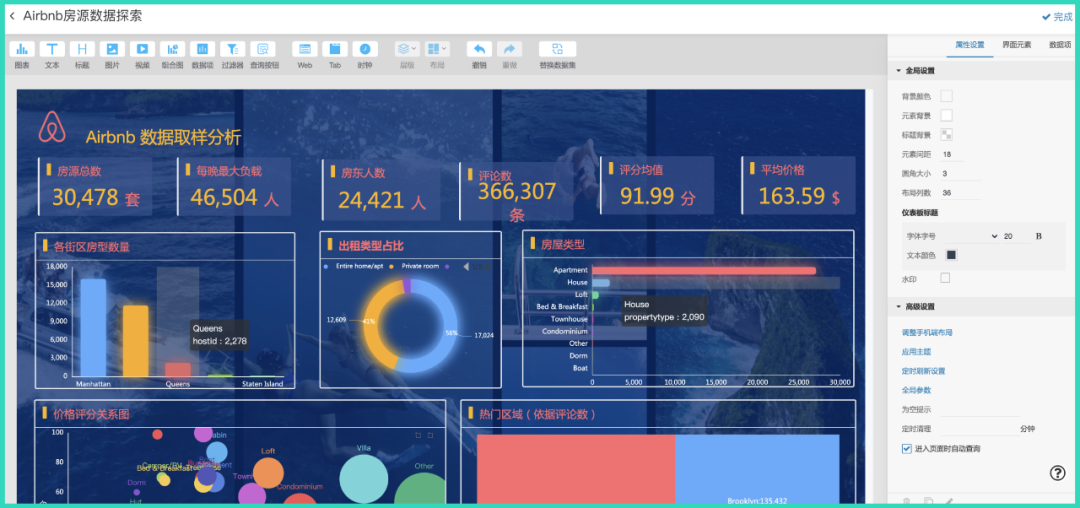Collapse the 全局设置 section
The width and height of the screenshot is (1080, 508).
pos(898,71)
